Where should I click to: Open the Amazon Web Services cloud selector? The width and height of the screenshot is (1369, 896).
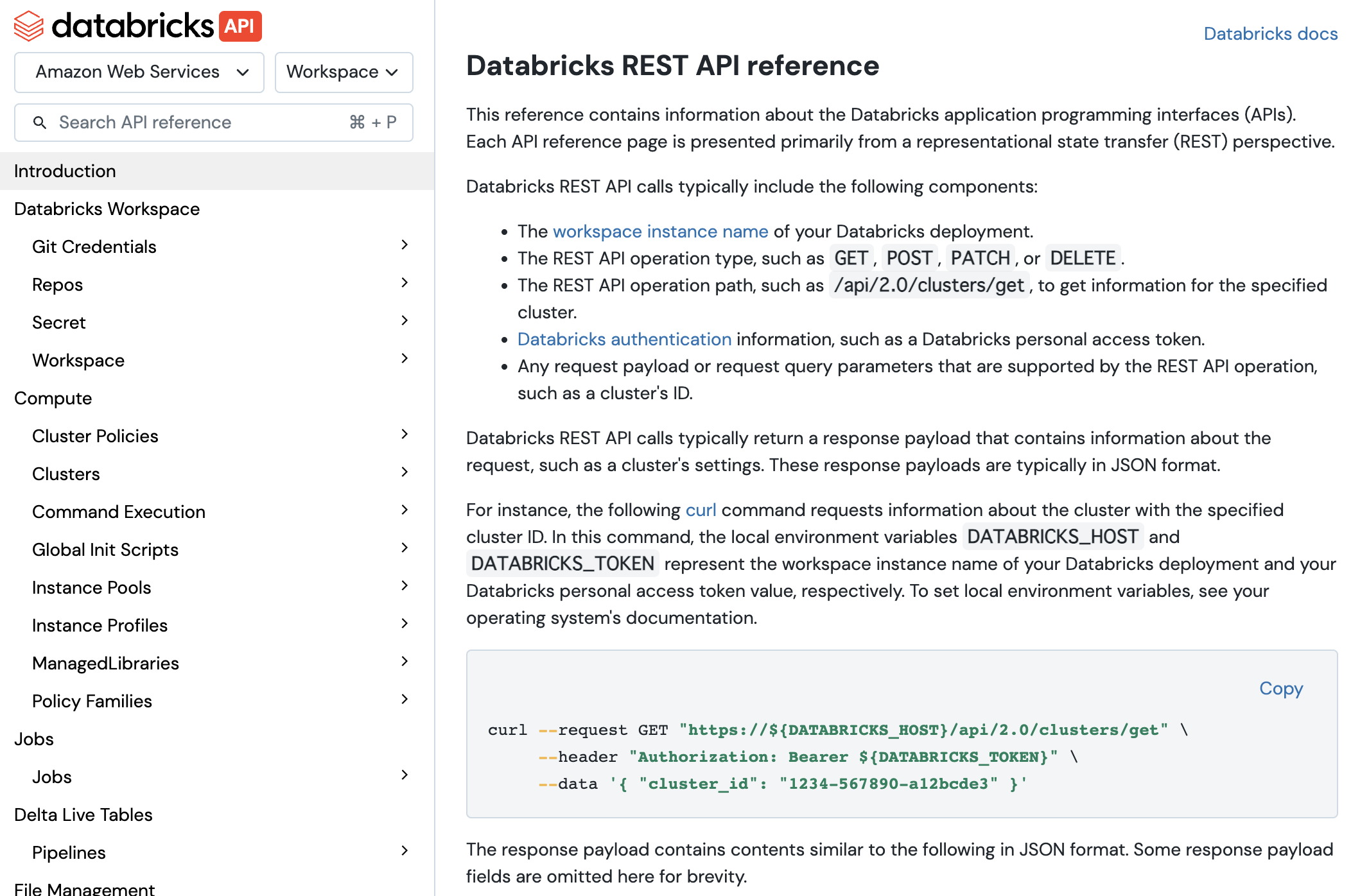pos(139,72)
